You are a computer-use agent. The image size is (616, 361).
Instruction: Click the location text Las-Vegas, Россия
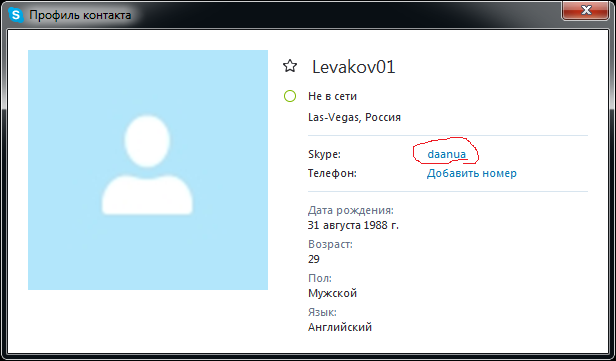point(354,117)
